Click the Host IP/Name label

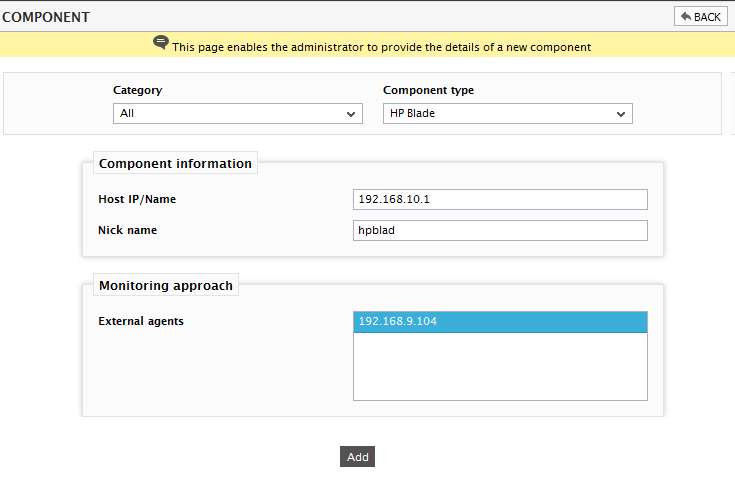(x=137, y=199)
